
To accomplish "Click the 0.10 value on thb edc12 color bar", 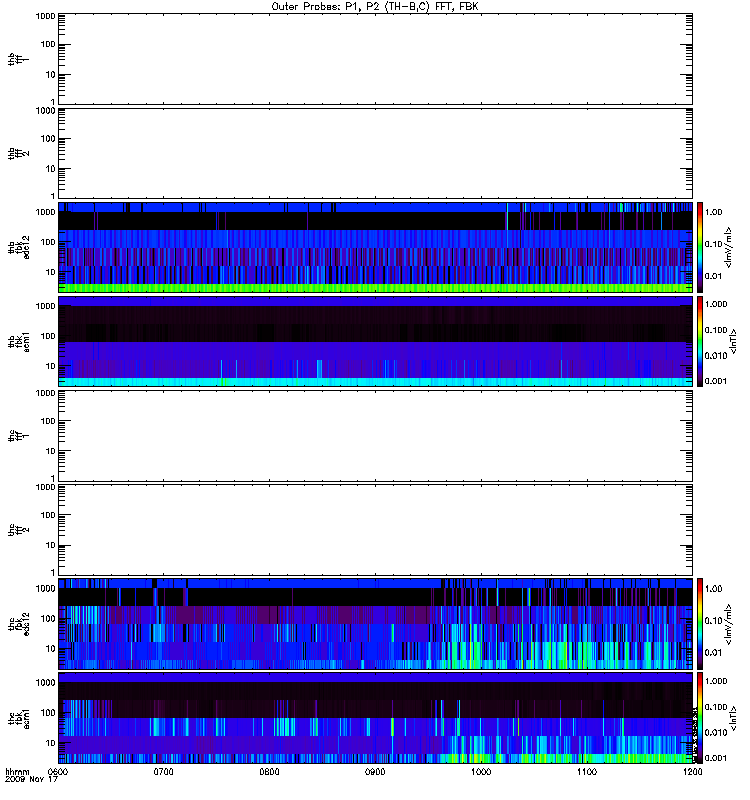I will pos(713,244).
